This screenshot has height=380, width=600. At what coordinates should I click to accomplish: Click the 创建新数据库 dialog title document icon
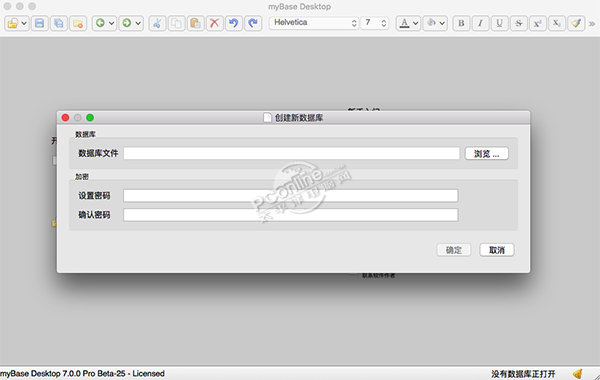click(x=267, y=117)
